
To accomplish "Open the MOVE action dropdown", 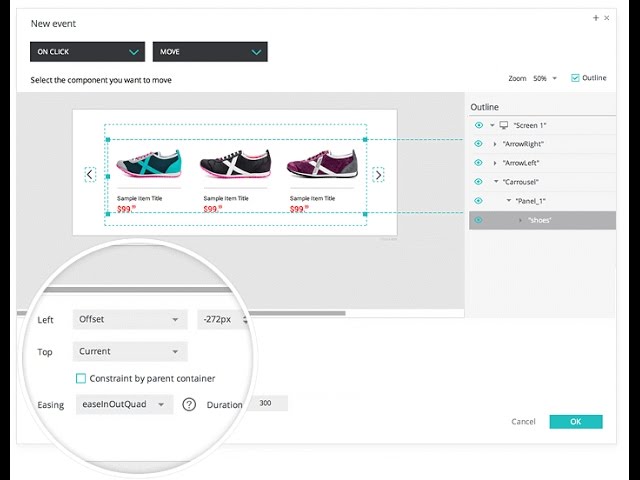I will tap(210, 52).
